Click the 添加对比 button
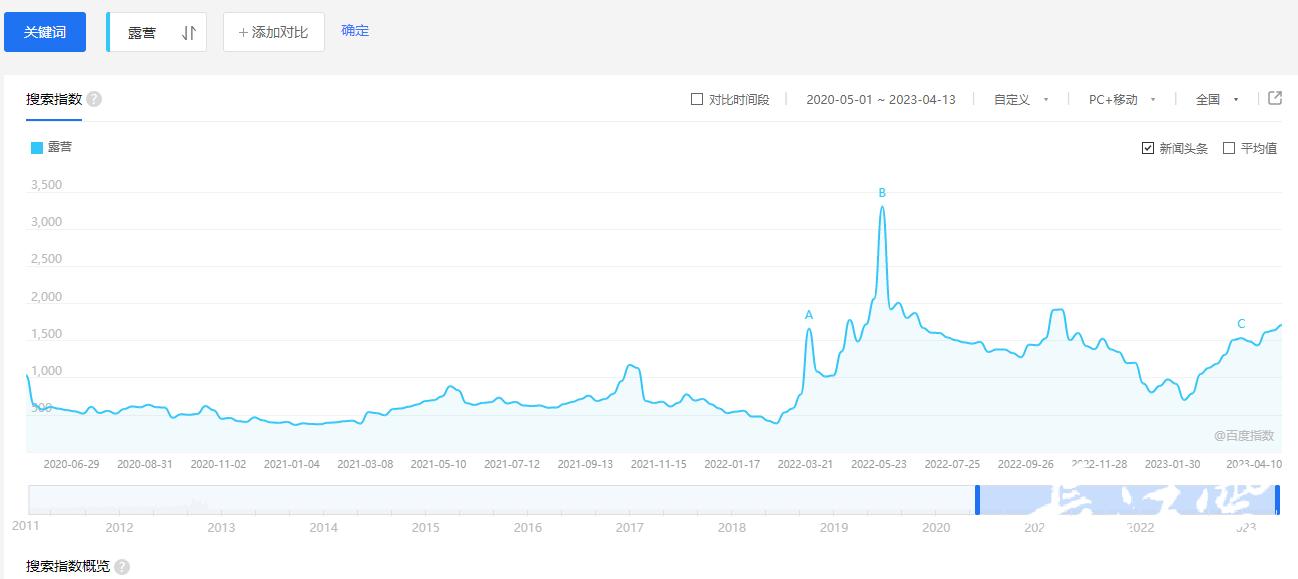Screen dimensions: 1298x579 click(x=273, y=32)
